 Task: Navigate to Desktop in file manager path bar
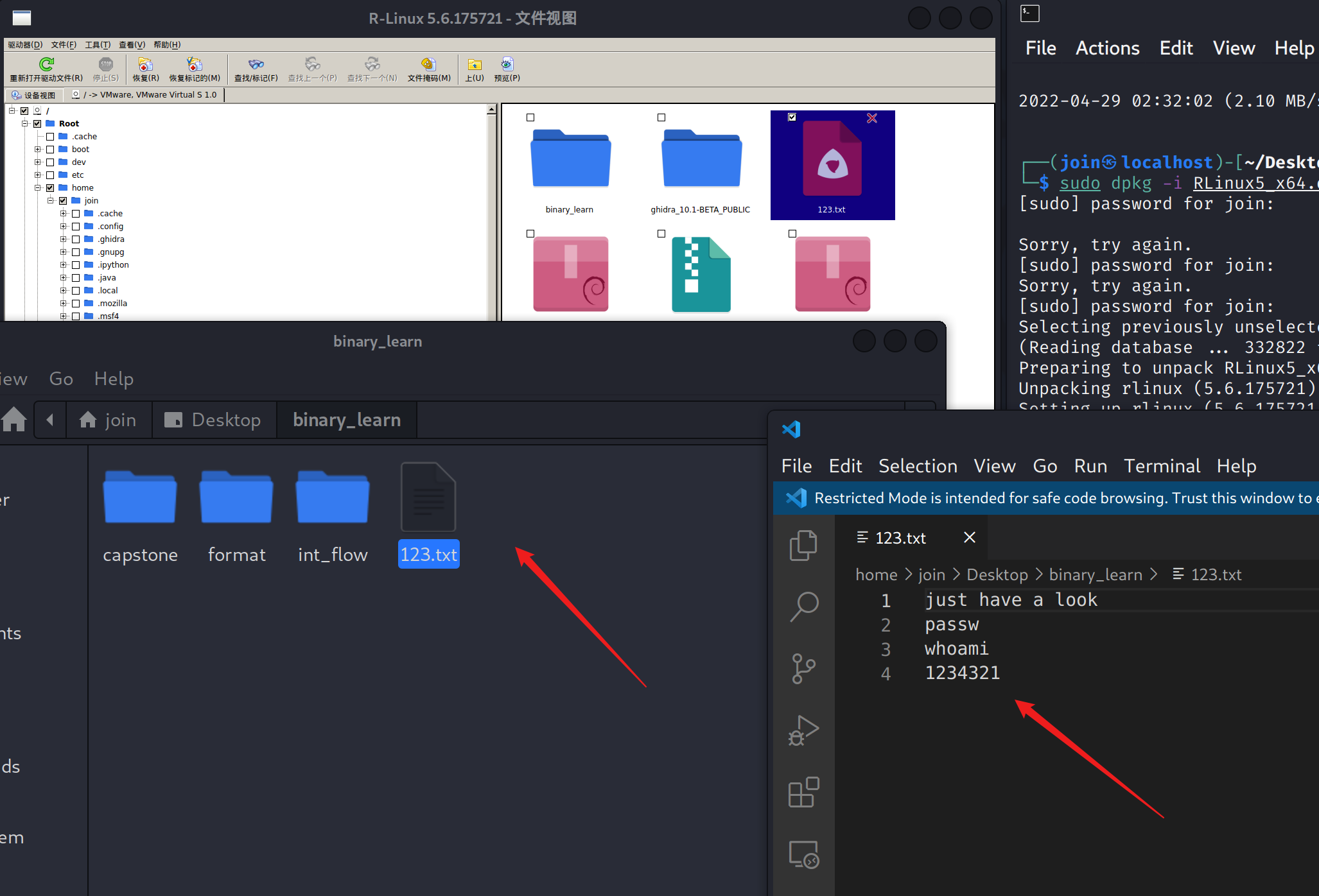(x=214, y=420)
